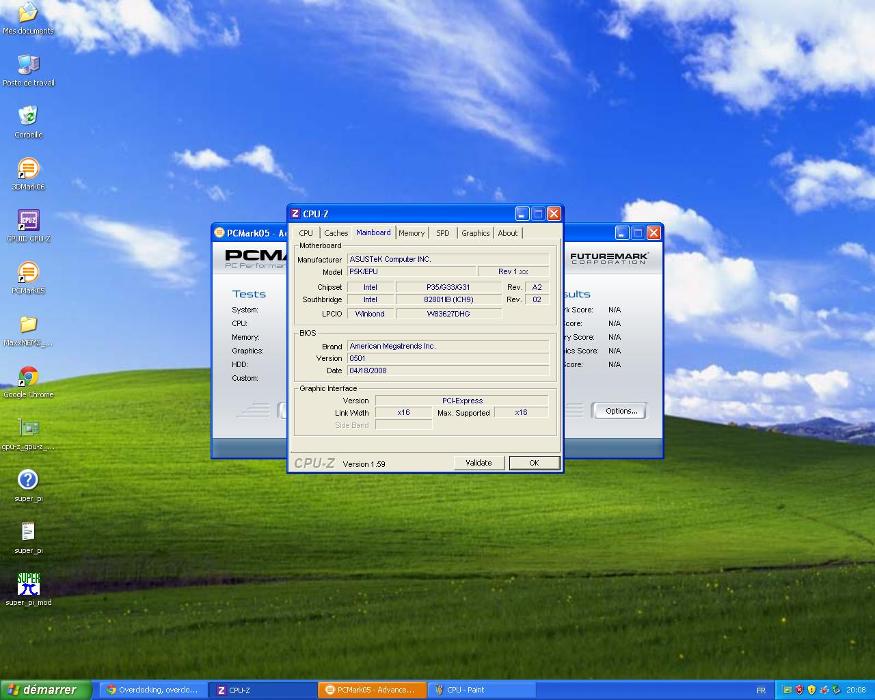Click Southbridge 82801IB (ICH9) field
The height and width of the screenshot is (700, 875).
click(x=448, y=299)
